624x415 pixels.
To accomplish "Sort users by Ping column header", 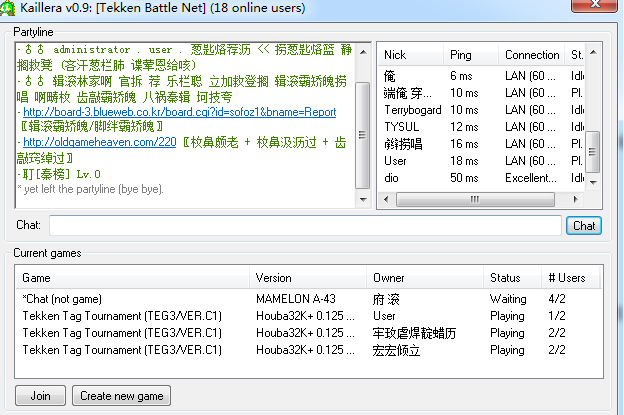I will (471, 55).
